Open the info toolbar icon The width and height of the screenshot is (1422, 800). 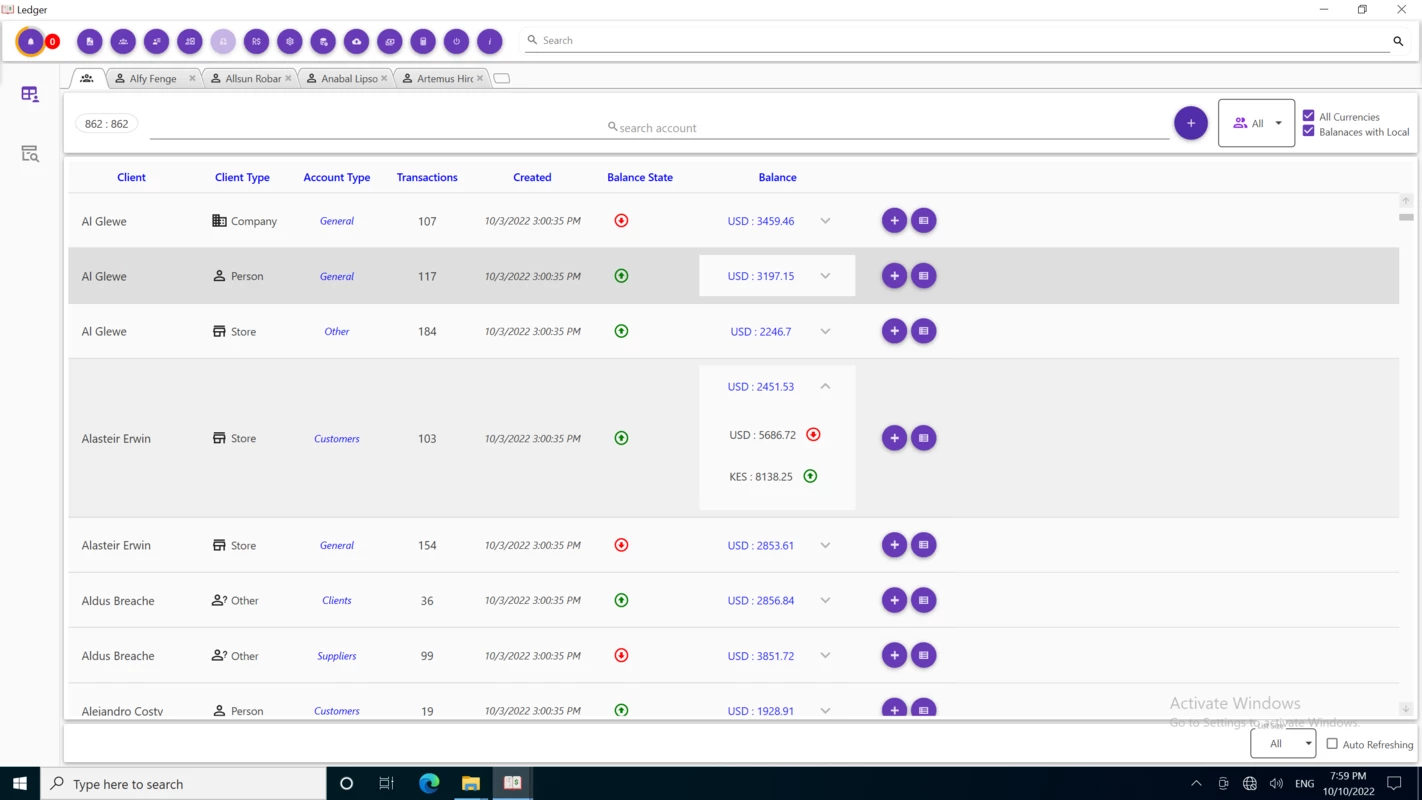tap(489, 41)
